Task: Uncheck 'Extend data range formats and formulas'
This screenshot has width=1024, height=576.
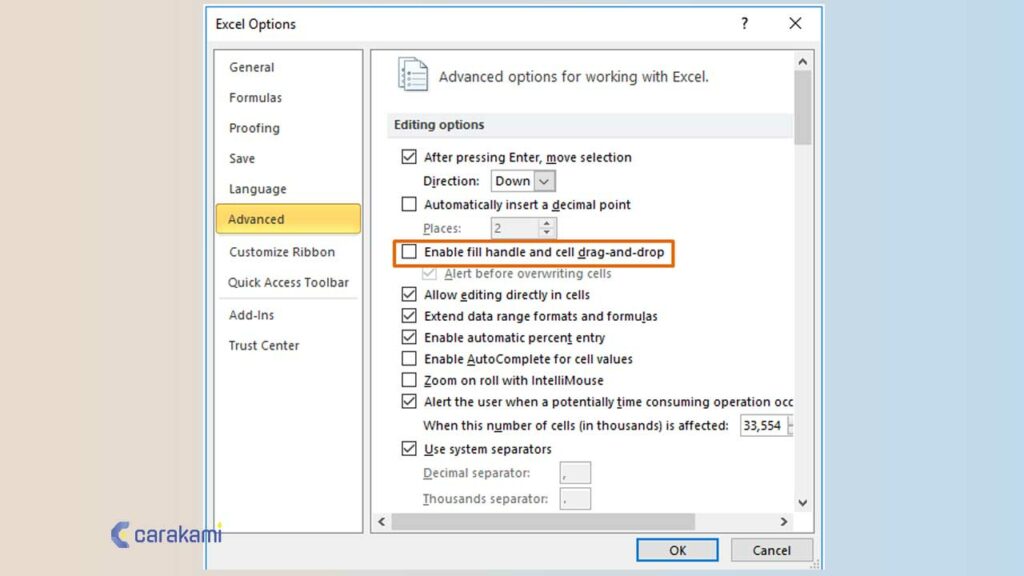Action: [x=409, y=316]
